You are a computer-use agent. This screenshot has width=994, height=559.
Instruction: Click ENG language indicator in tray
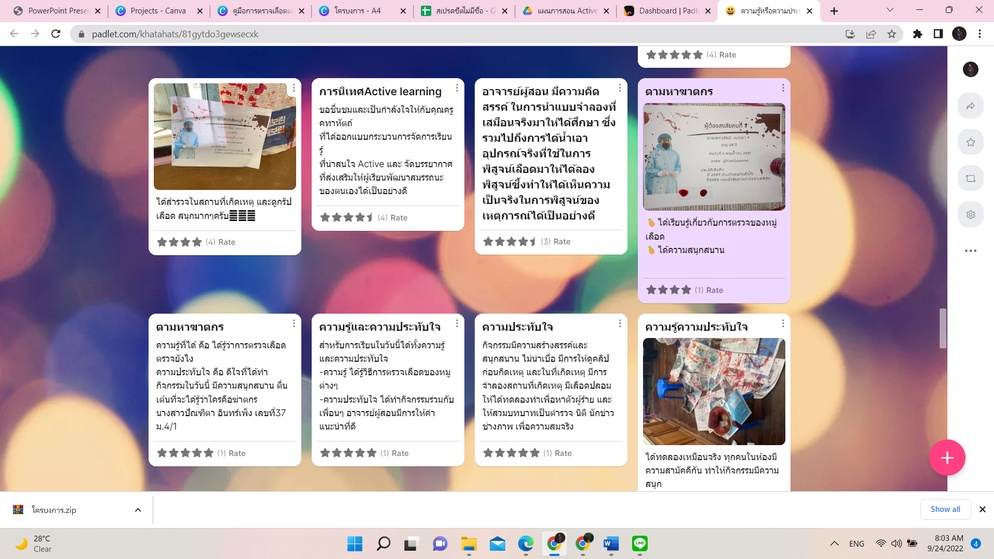point(856,544)
